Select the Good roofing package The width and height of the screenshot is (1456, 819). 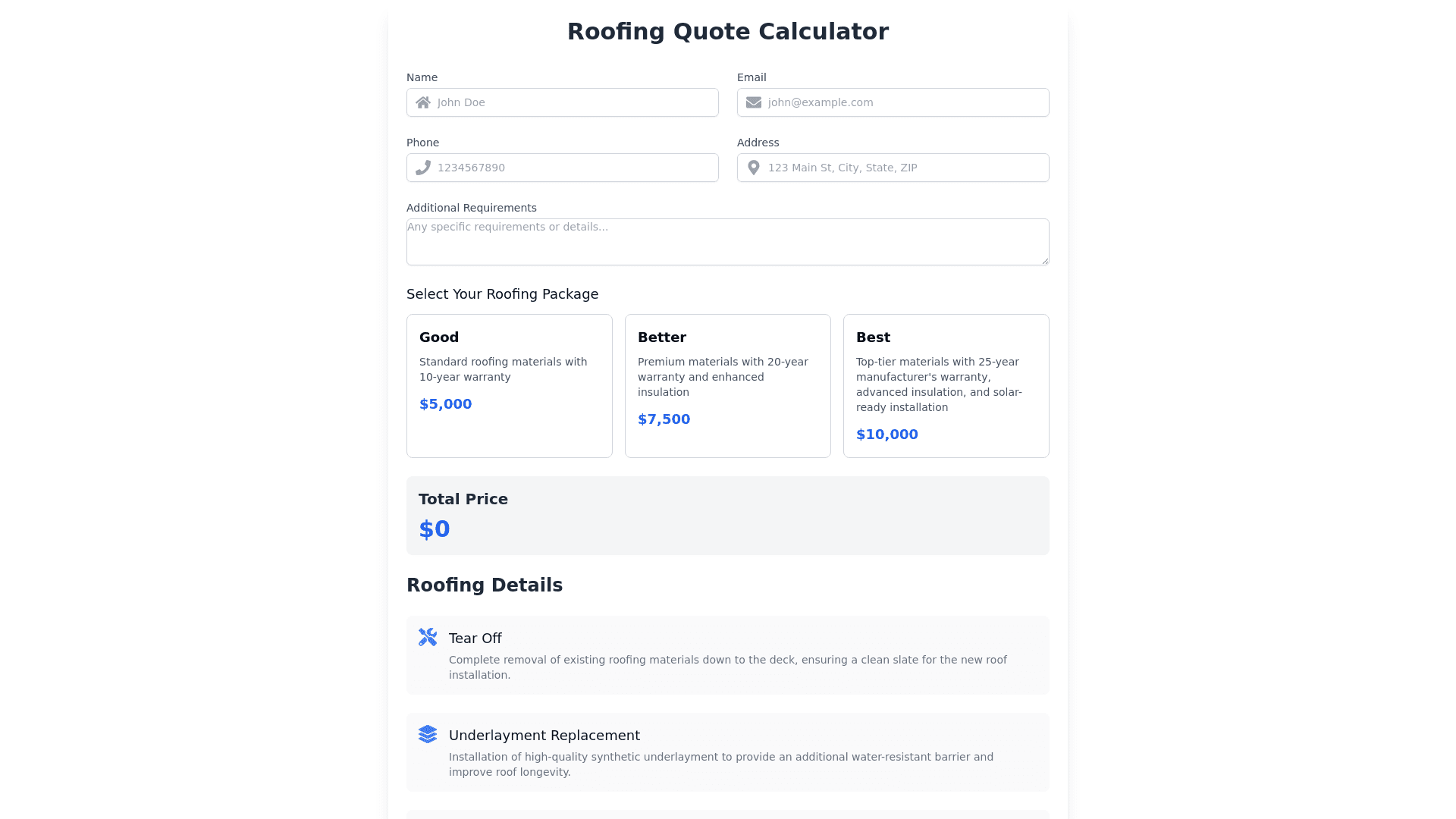pos(509,385)
